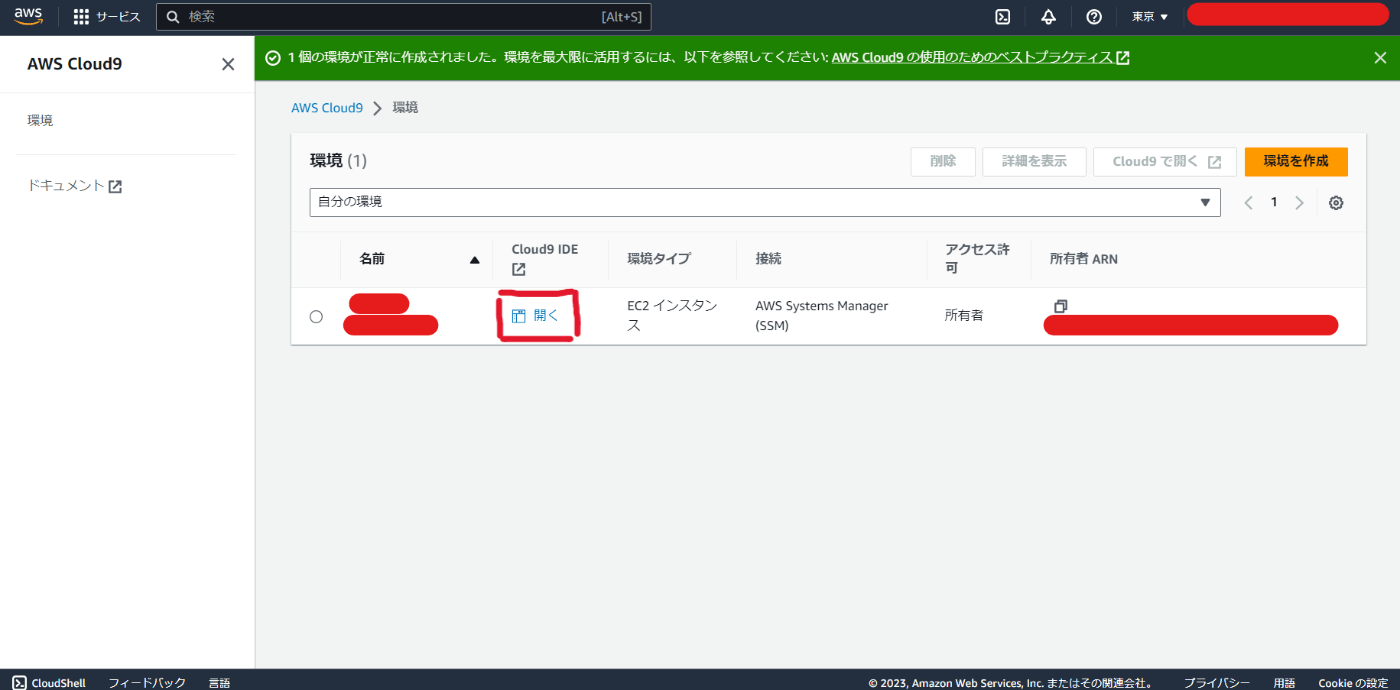Click the 所有者 access cell
The height and width of the screenshot is (690, 1400).
[964, 316]
